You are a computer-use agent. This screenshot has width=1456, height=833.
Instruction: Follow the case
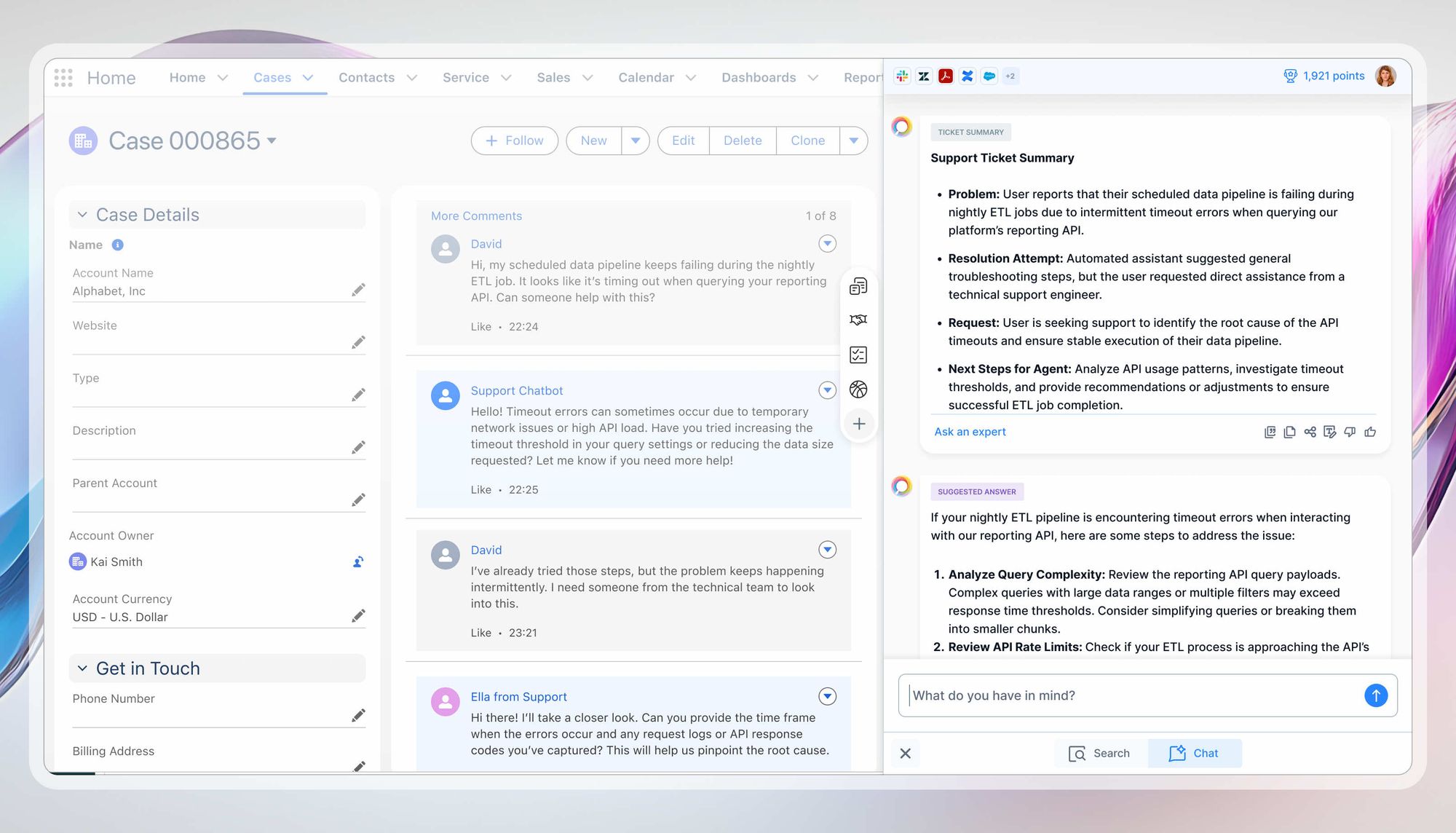click(514, 141)
